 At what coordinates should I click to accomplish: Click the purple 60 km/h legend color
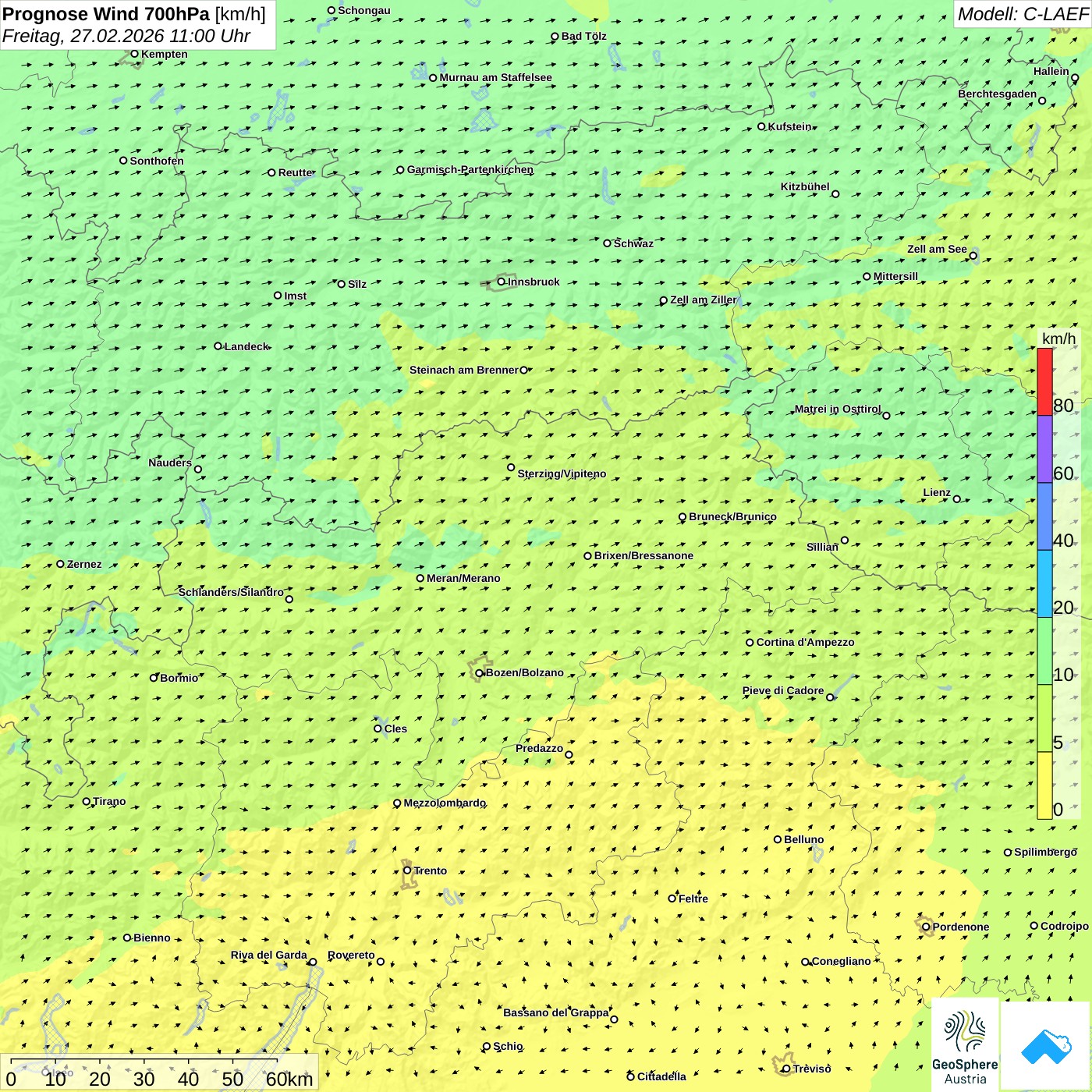click(x=1044, y=449)
